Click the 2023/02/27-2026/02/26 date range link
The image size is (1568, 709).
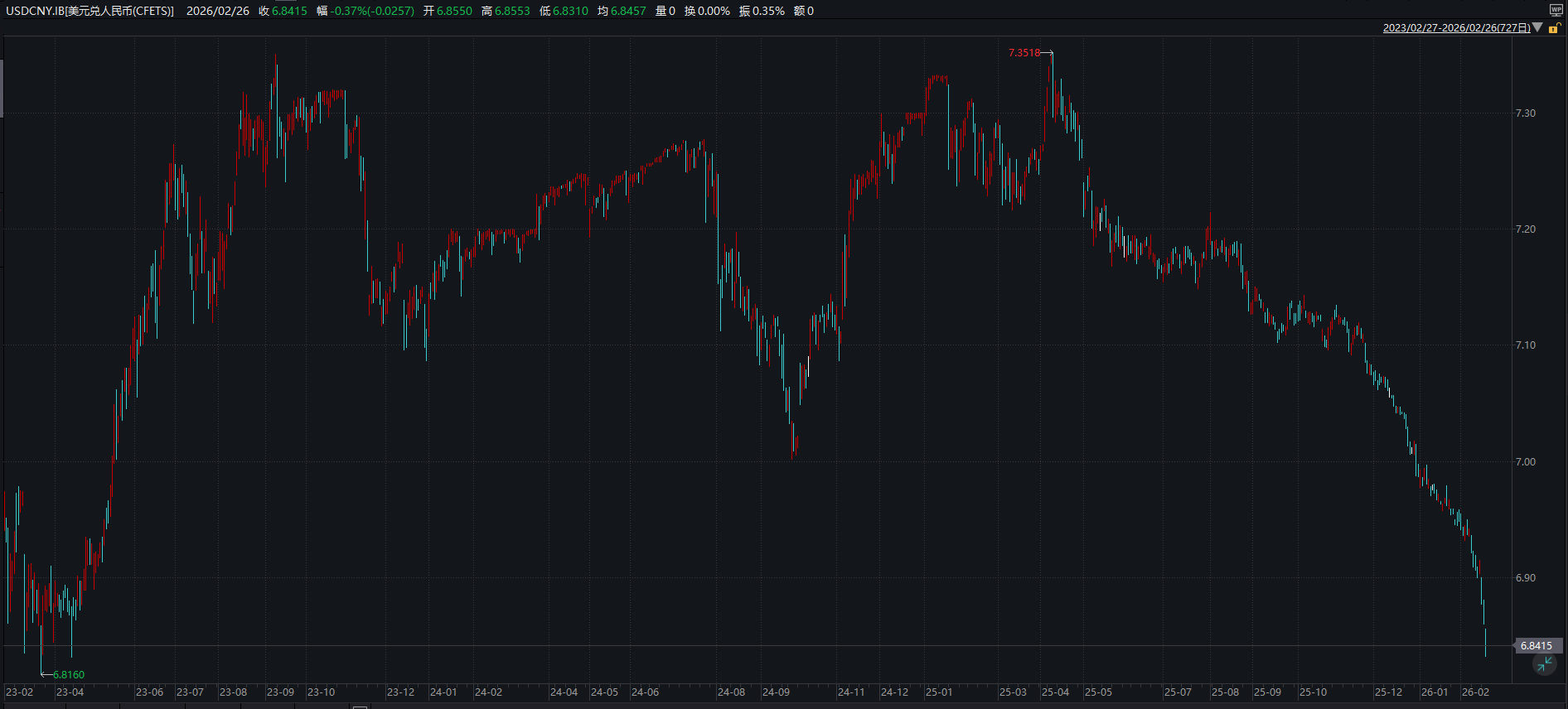pos(1456,28)
